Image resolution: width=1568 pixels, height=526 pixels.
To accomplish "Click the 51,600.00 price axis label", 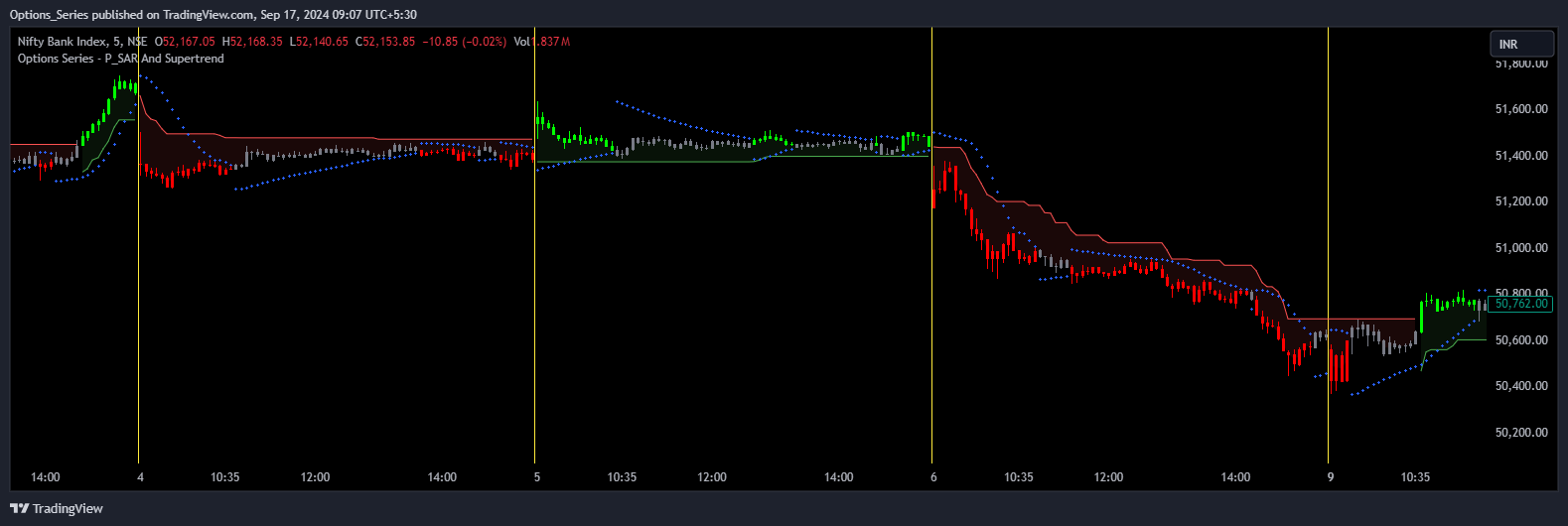I will click(1520, 109).
